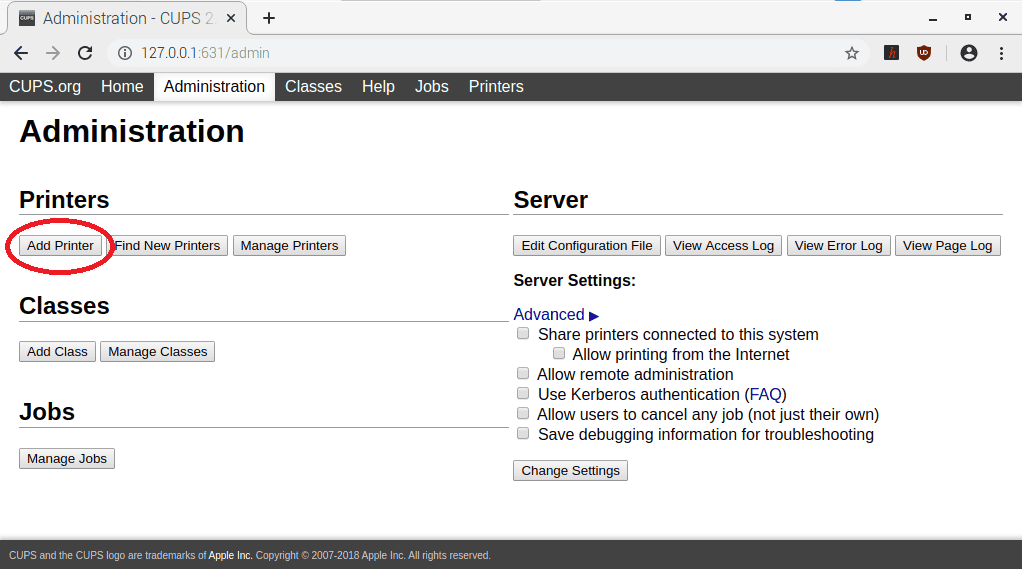Toggle Allow remote administration checkbox
Image resolution: width=1022 pixels, height=569 pixels.
[523, 374]
